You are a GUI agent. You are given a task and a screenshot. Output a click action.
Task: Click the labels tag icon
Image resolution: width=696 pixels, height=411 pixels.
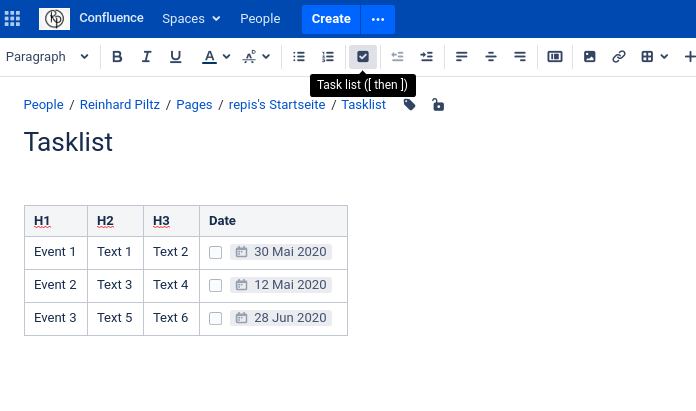point(409,105)
